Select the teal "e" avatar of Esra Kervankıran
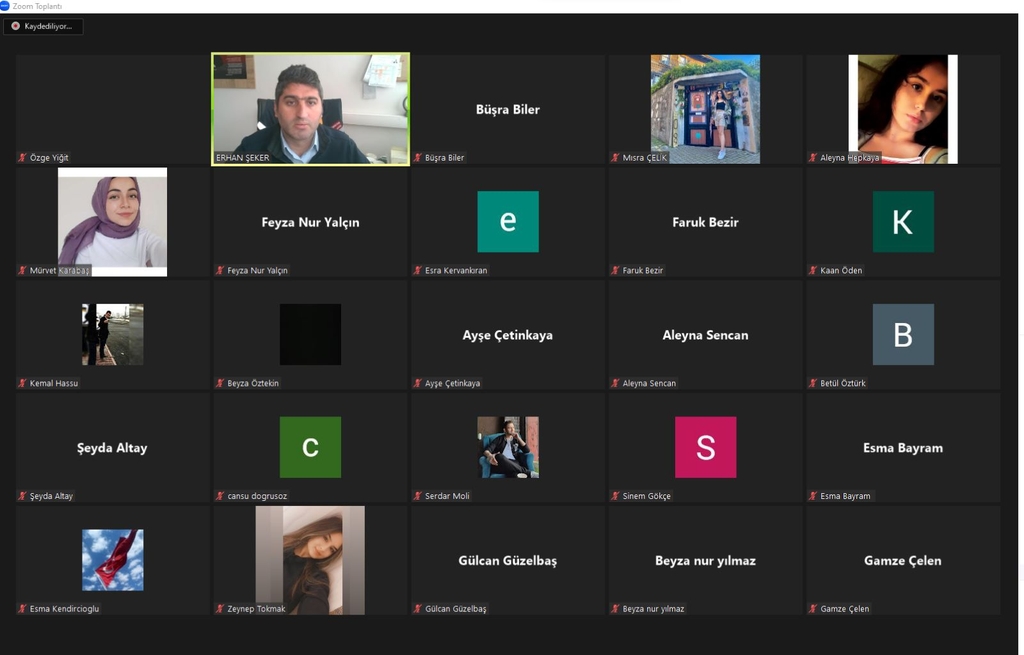 (507, 221)
